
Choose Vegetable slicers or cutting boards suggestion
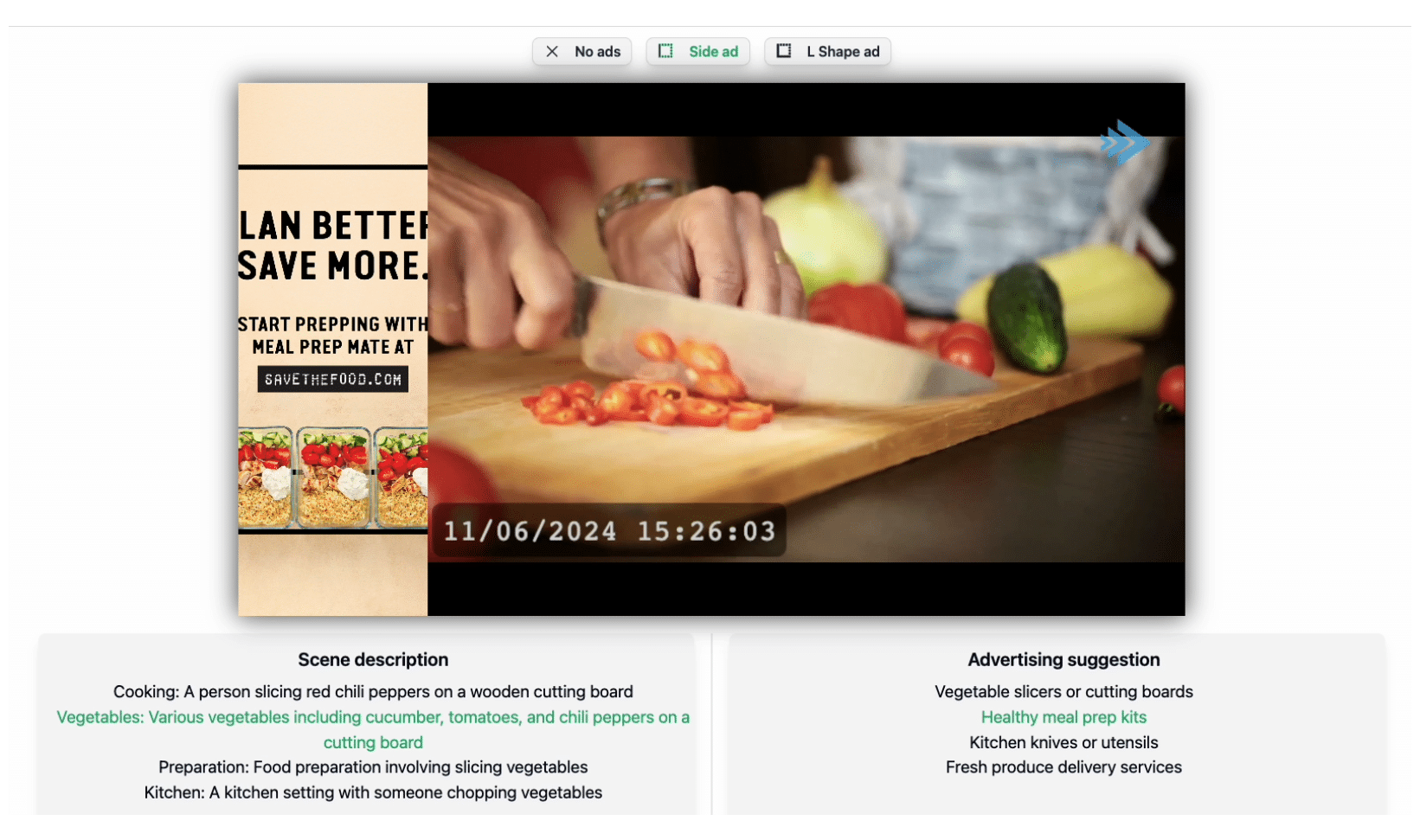click(1063, 692)
